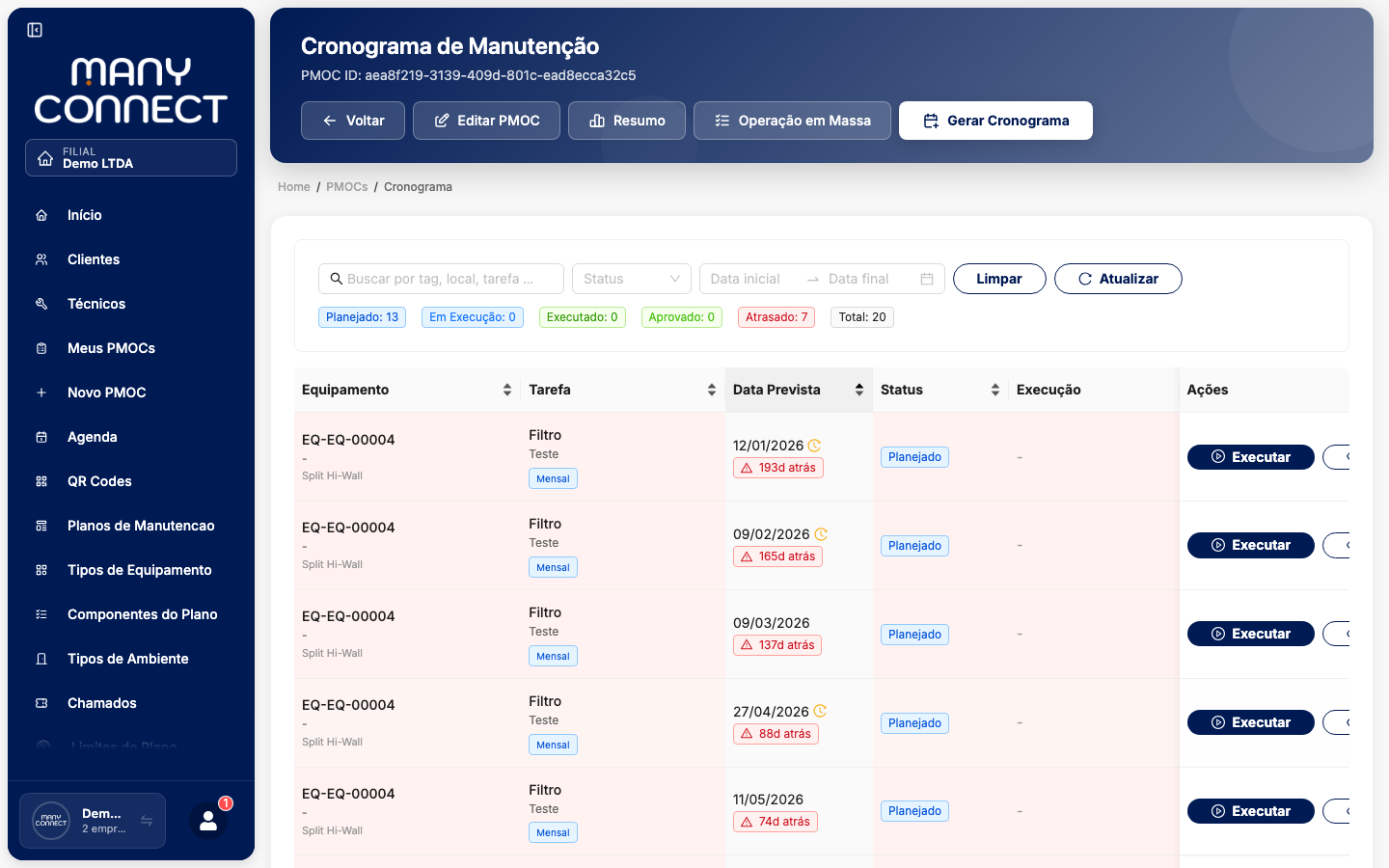The image size is (1389, 868).
Task: Open Meus PMOCs in the sidebar
Action: point(131,348)
